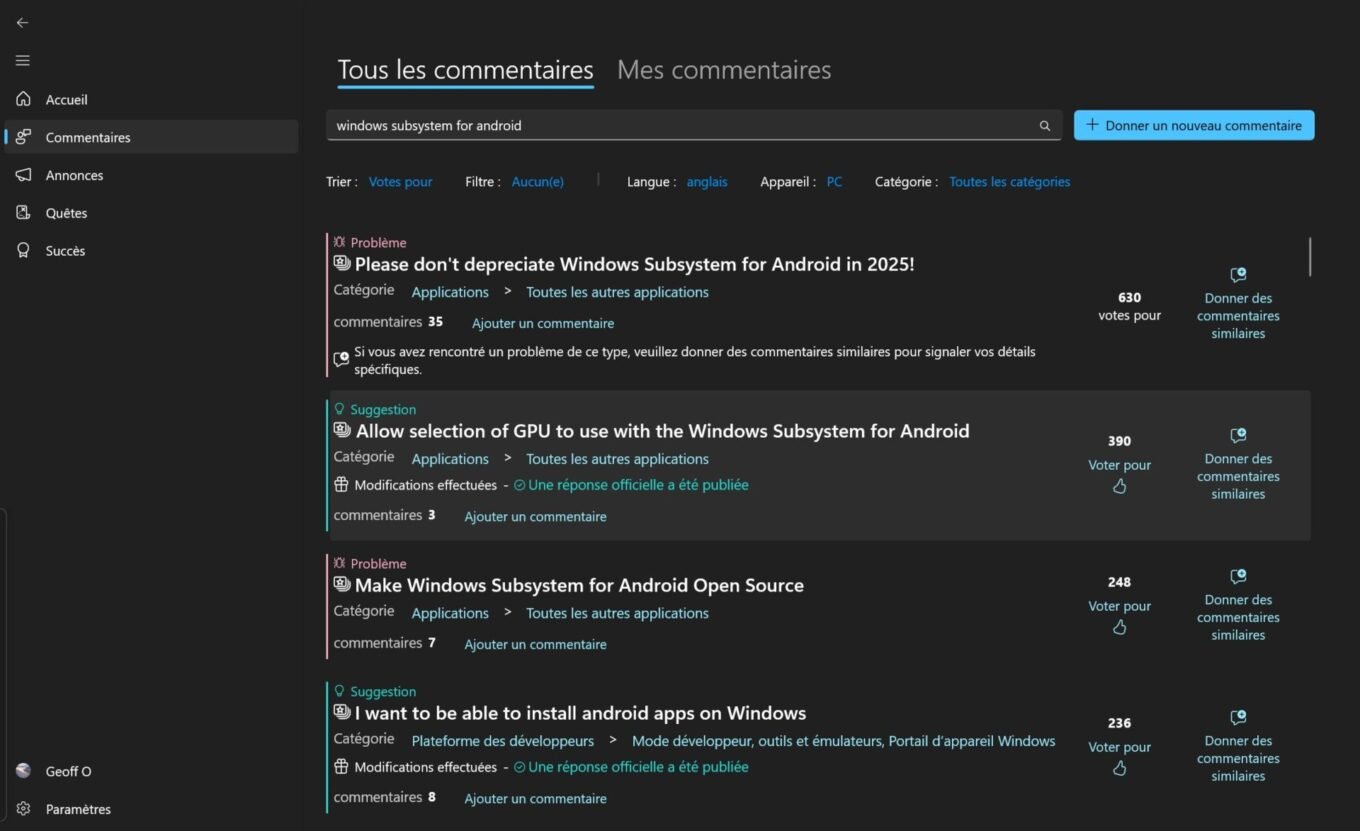Image resolution: width=1360 pixels, height=831 pixels.
Task: Click the back arrow icon
Action: (22, 22)
